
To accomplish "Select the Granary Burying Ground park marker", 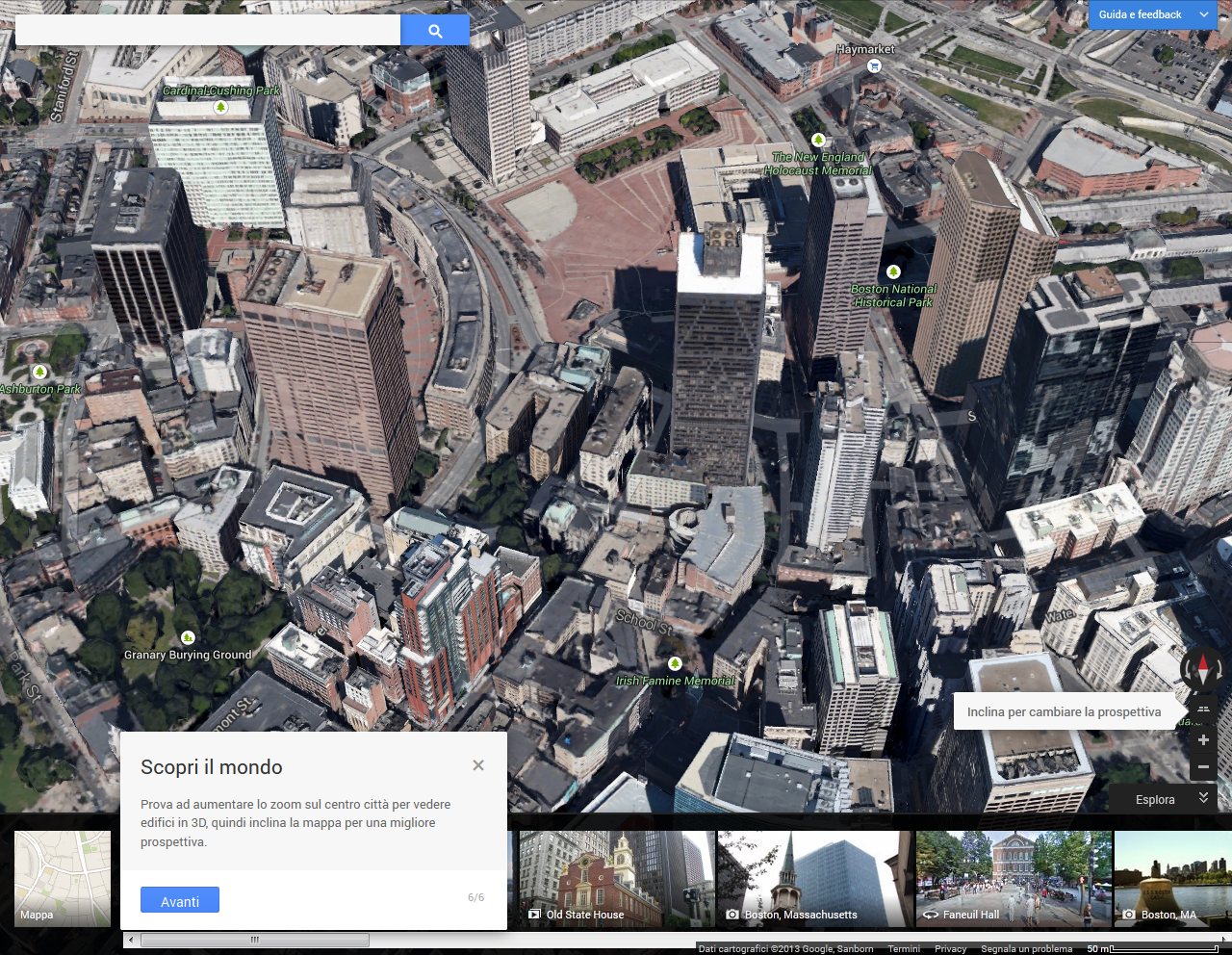I will [x=189, y=637].
